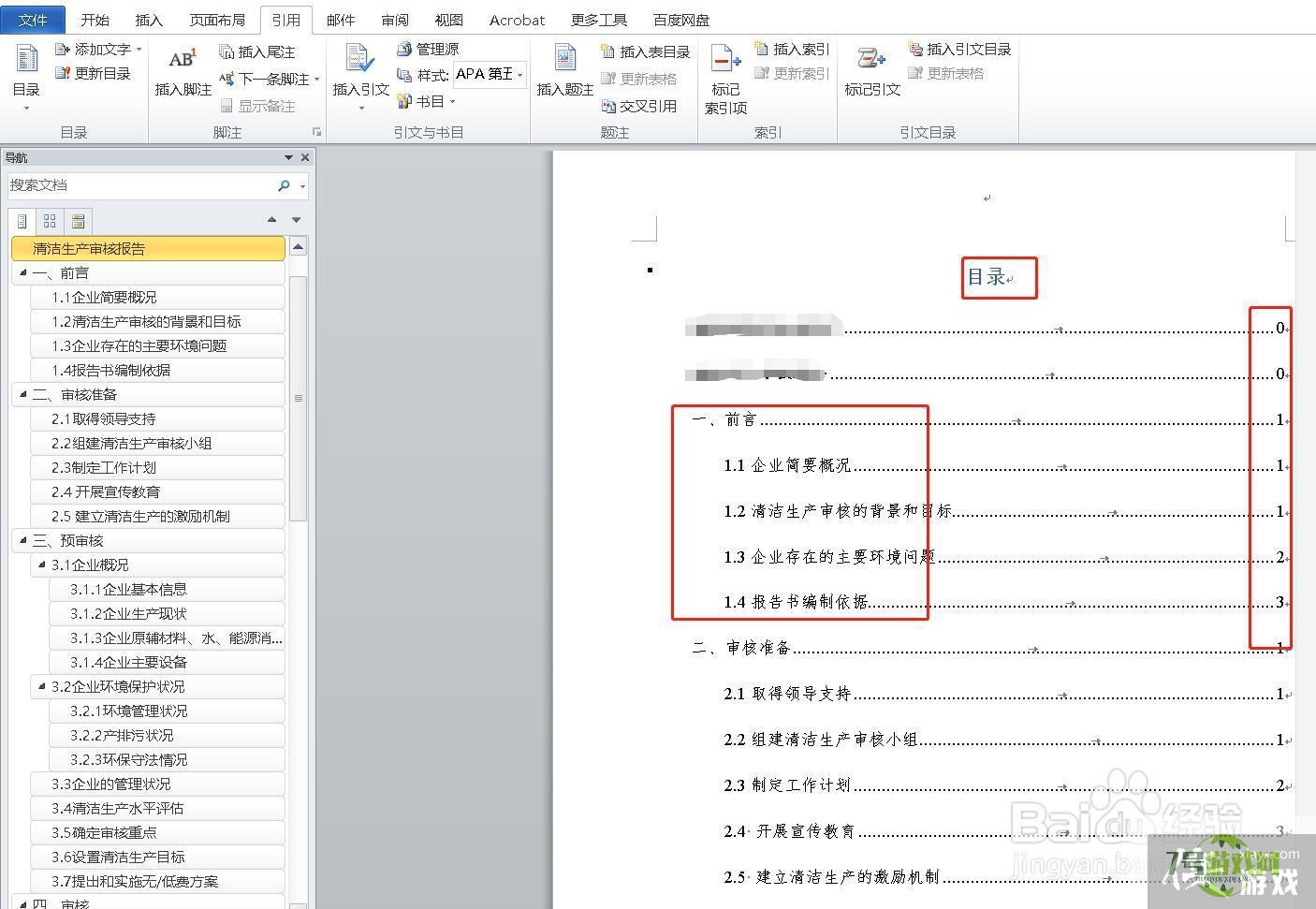Open 管理源 manage sources
The width and height of the screenshot is (1316, 909).
coord(428,49)
